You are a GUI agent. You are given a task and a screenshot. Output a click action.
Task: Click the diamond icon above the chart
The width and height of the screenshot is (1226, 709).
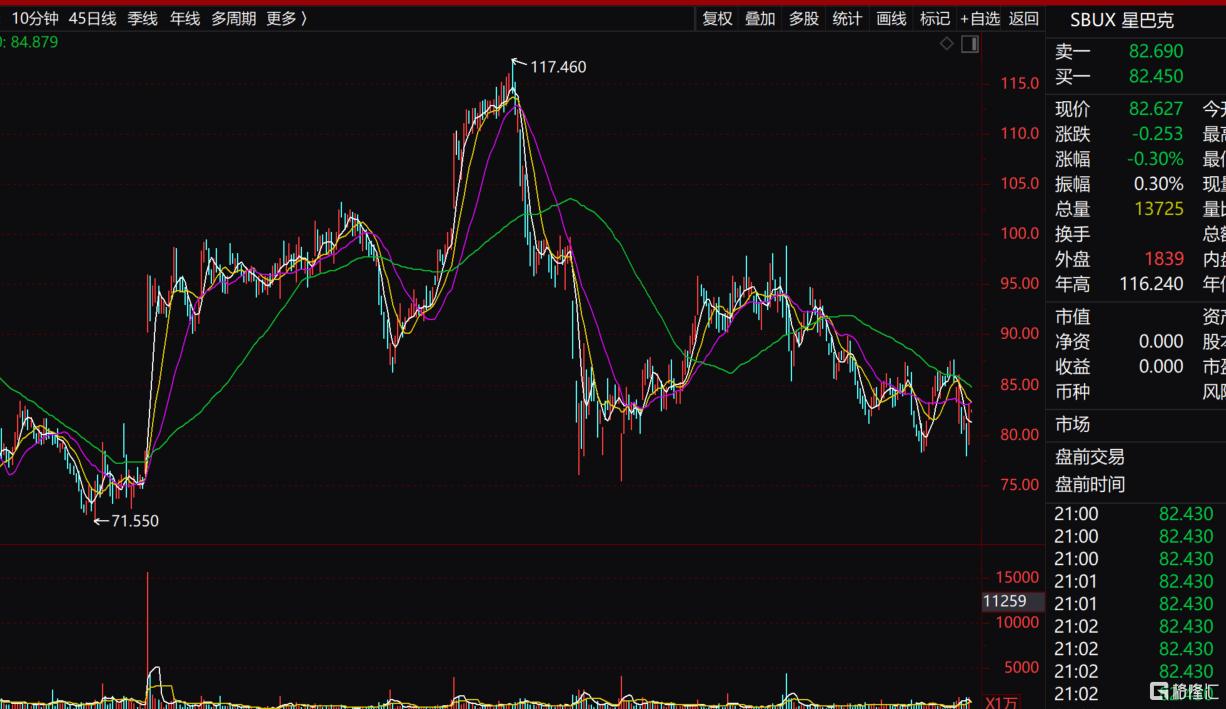tap(947, 44)
